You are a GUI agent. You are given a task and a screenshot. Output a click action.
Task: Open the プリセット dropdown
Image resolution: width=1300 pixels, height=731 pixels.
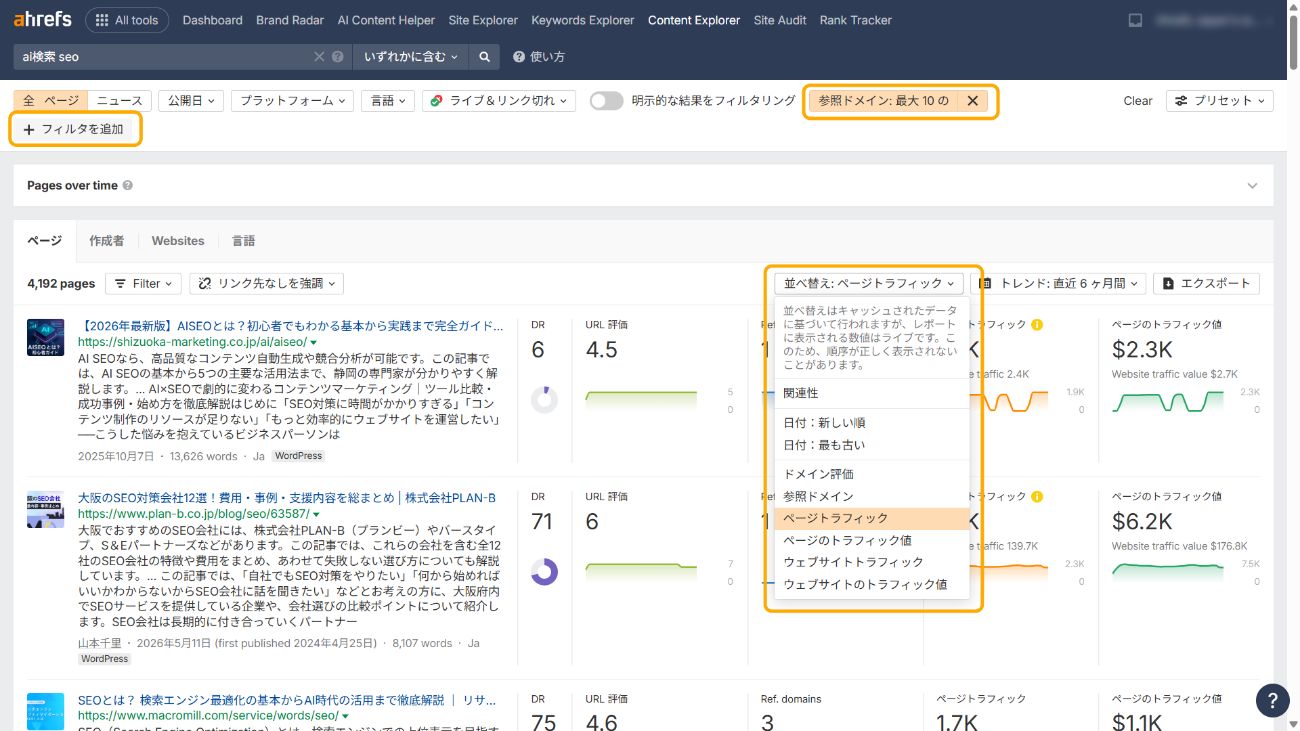(1220, 101)
